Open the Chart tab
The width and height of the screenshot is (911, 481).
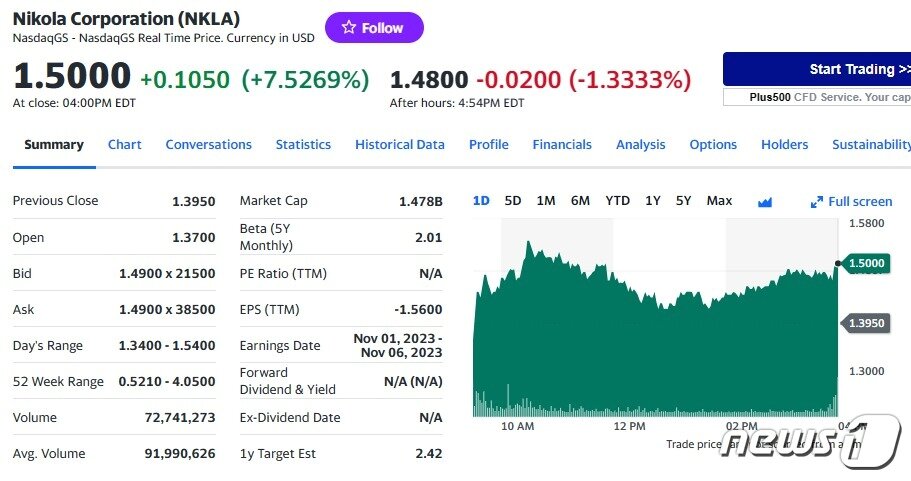[124, 145]
